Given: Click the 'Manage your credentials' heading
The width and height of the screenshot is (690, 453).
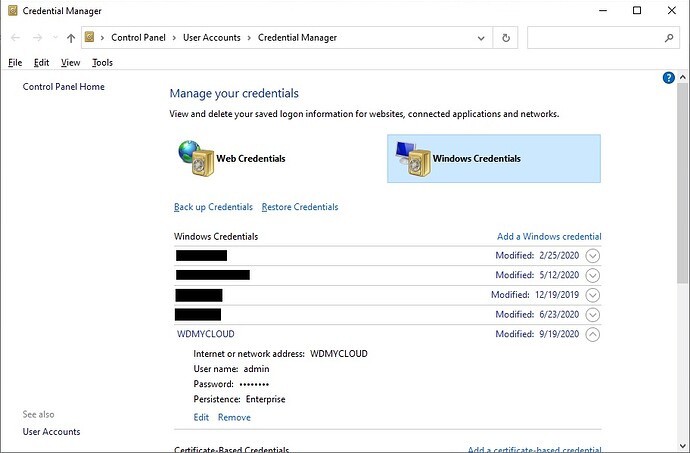Looking at the screenshot, I should point(234,93).
